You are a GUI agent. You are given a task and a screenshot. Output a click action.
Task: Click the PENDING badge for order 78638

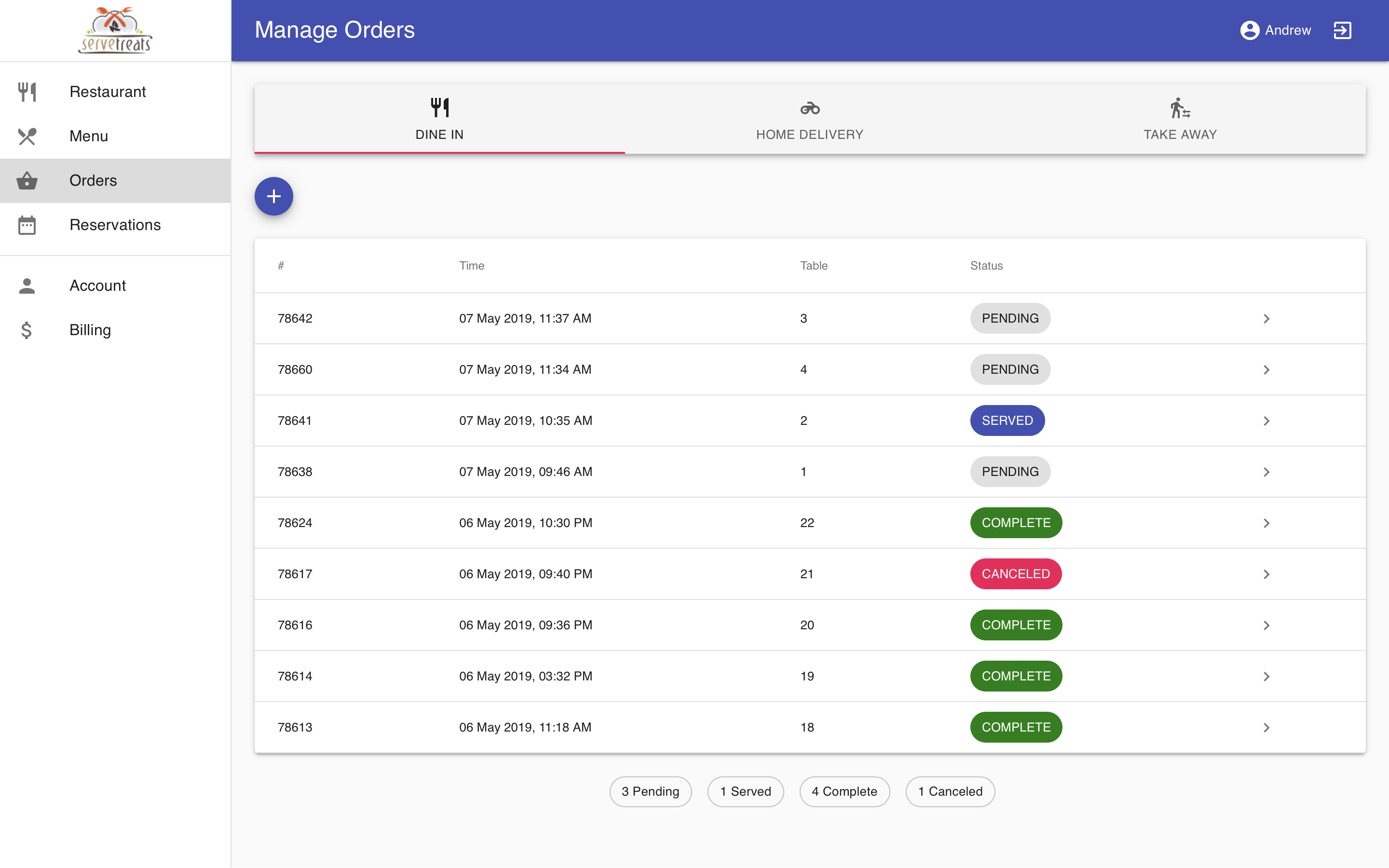click(x=1010, y=472)
